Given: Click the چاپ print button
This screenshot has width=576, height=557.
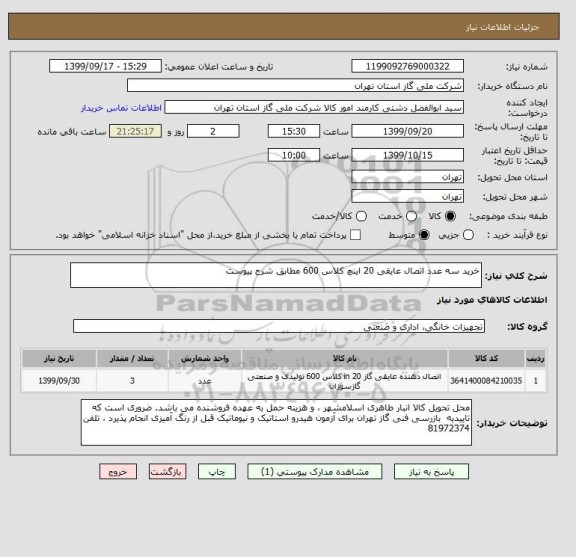Looking at the screenshot, I should (217, 471).
